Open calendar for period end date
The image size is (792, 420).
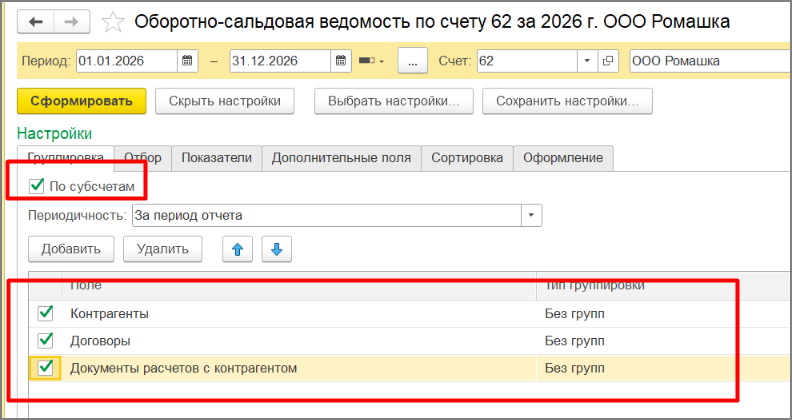(339, 61)
